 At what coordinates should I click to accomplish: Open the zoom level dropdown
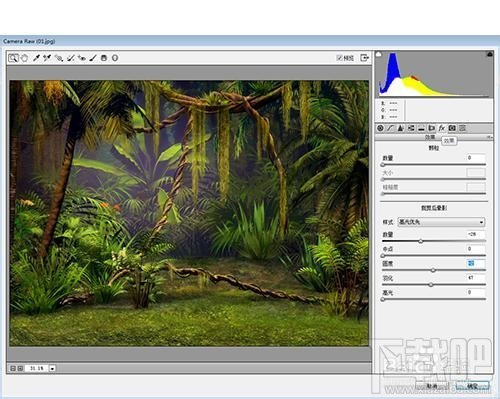pos(52,368)
